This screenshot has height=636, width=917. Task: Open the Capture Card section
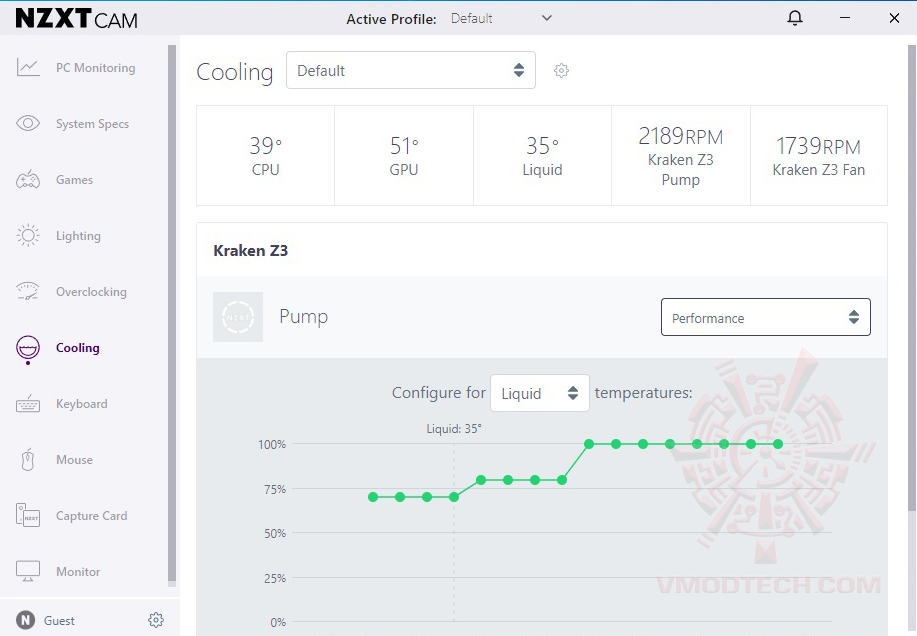[91, 516]
